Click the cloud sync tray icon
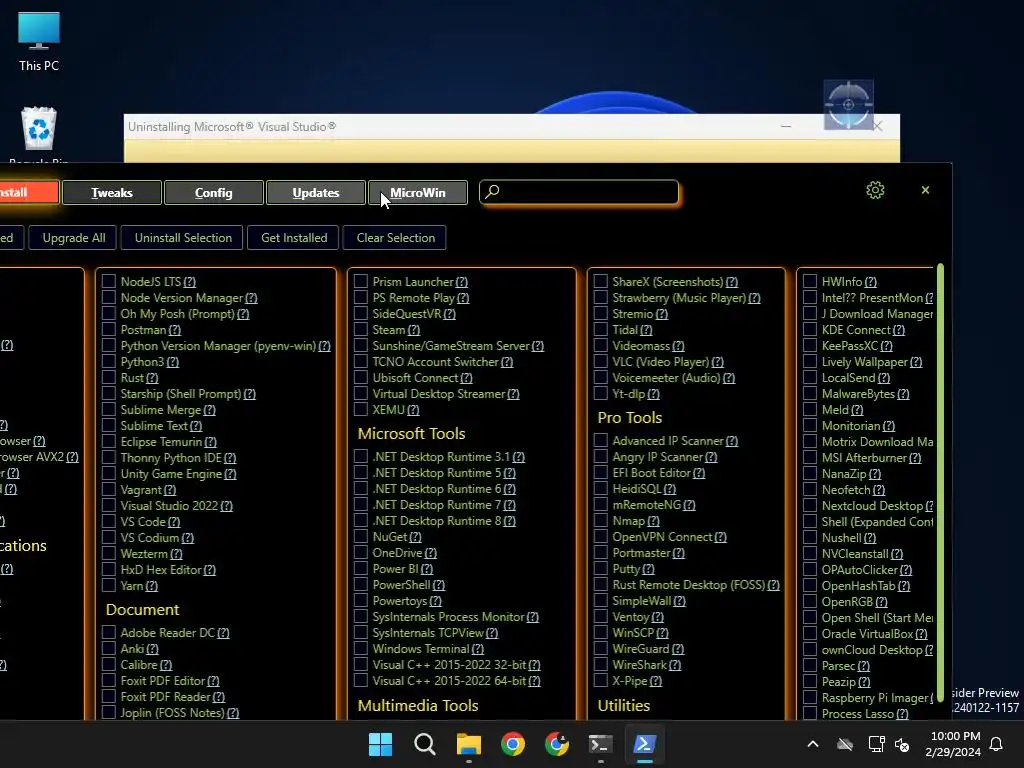 (x=845, y=744)
